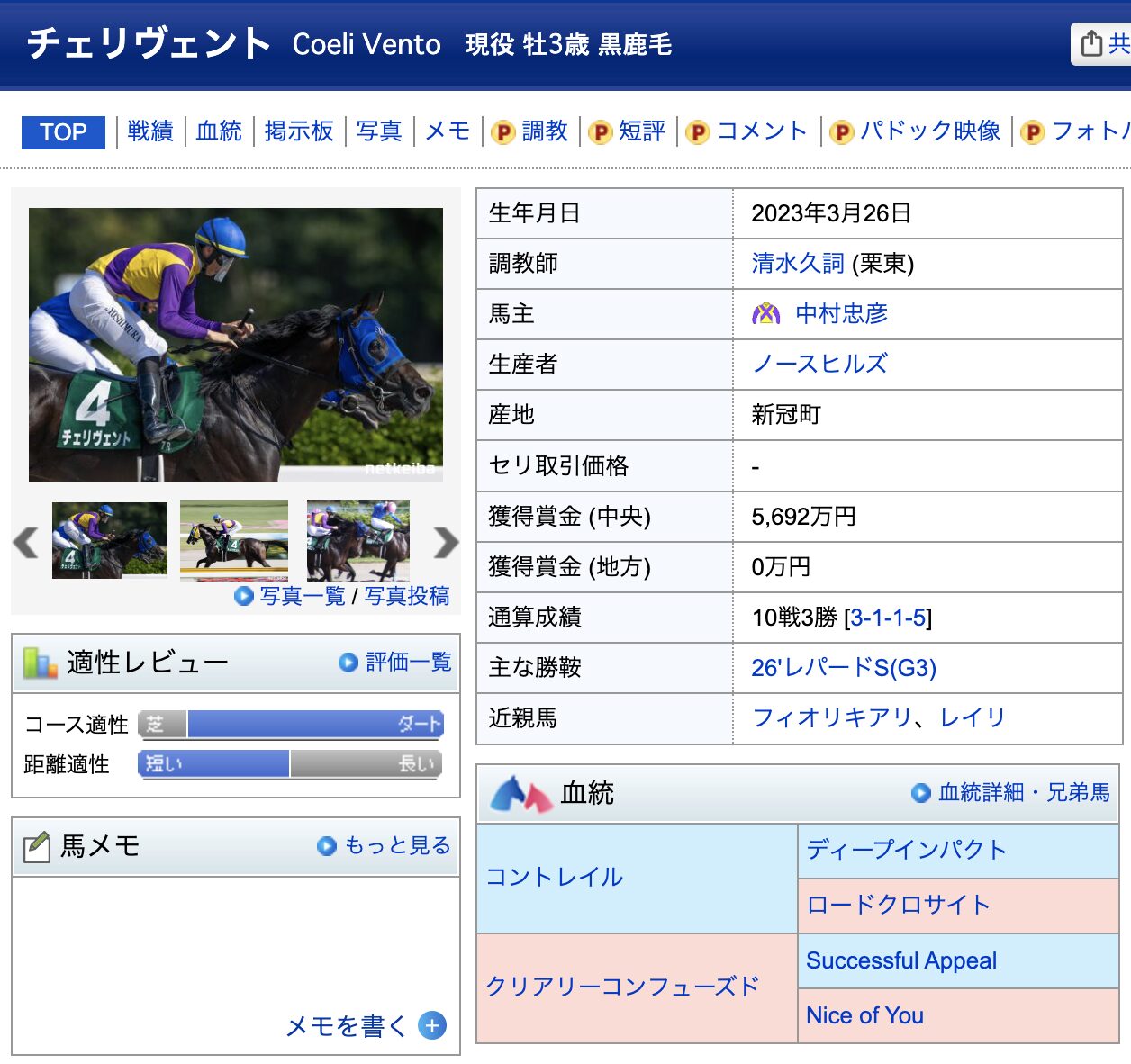The height and width of the screenshot is (1064, 1131).
Task: Open the 掲示板 tab
Action: 299,131
